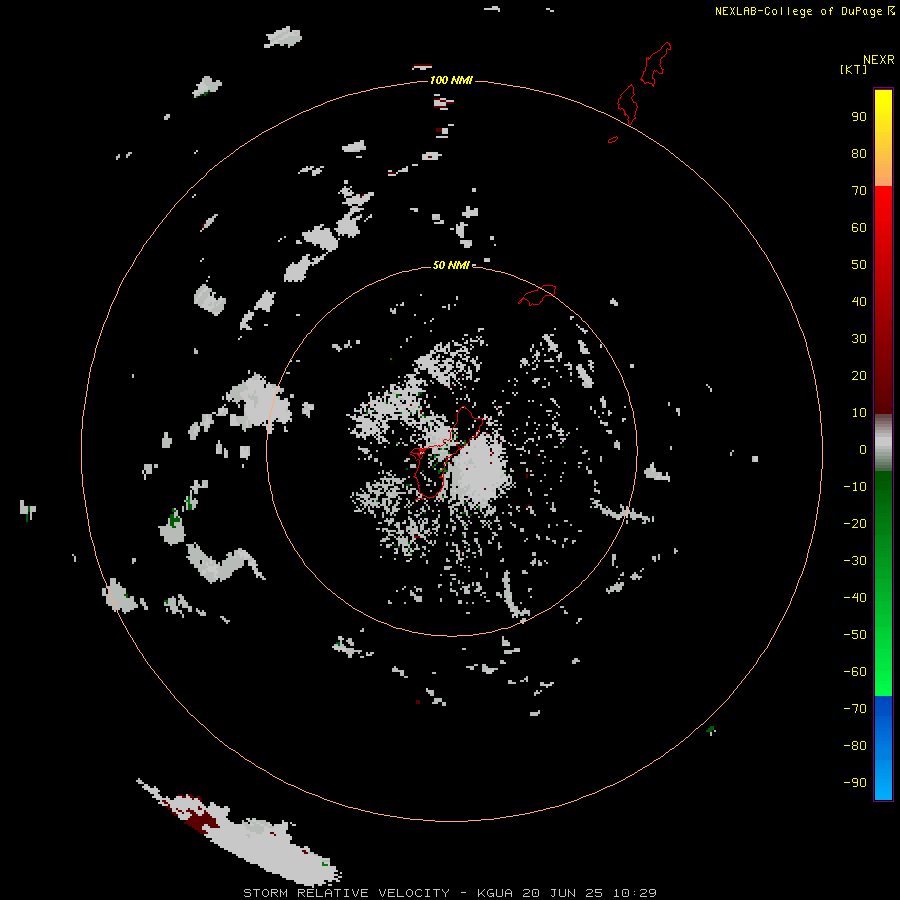Click the 40 value on the velocity scale
Viewport: 900px width, 900px height.
tap(859, 301)
